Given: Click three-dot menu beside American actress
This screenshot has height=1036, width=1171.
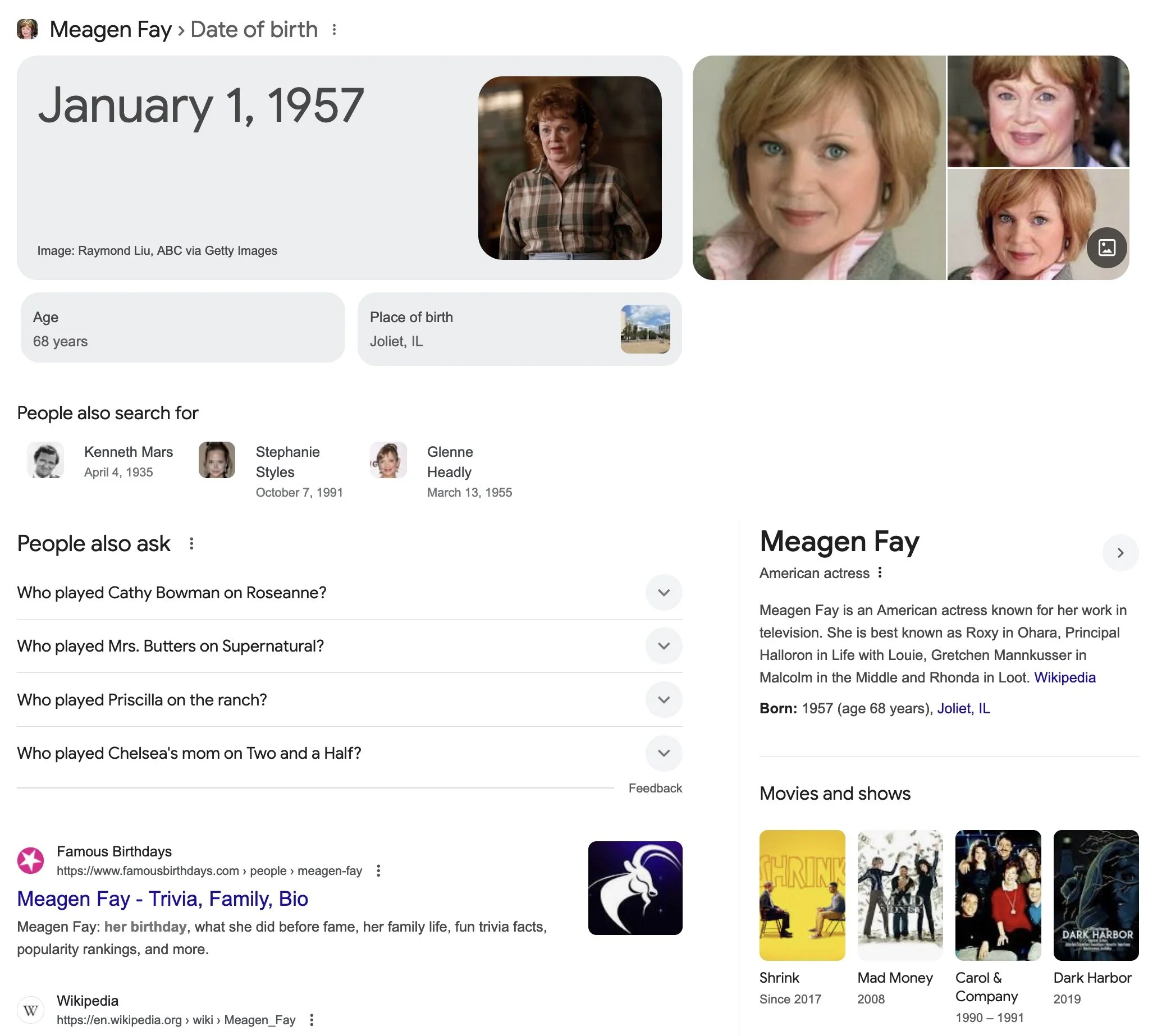Looking at the screenshot, I should (880, 572).
